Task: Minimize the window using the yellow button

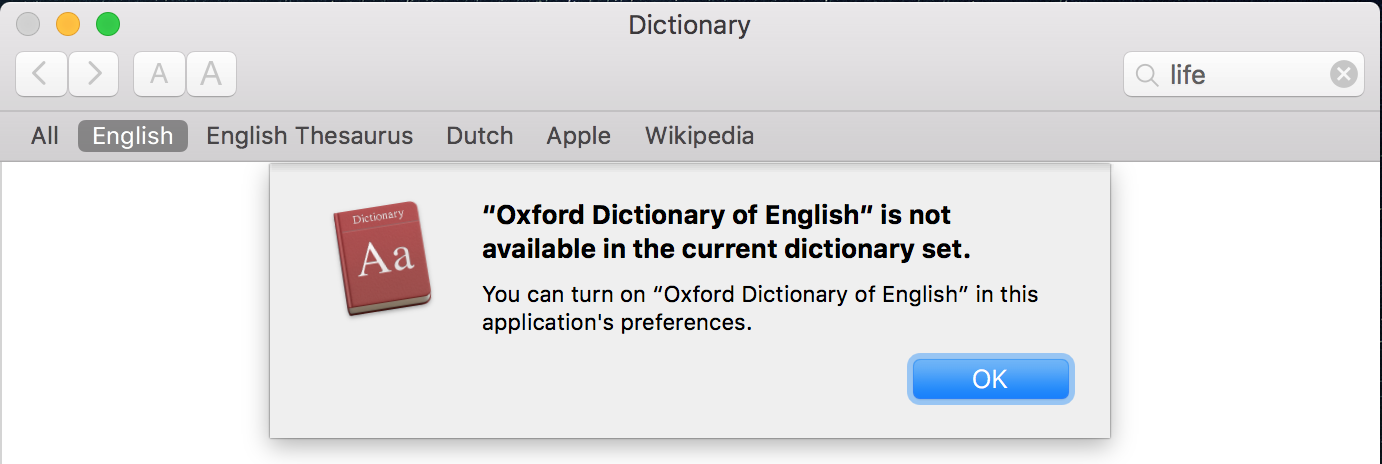Action: tap(68, 24)
